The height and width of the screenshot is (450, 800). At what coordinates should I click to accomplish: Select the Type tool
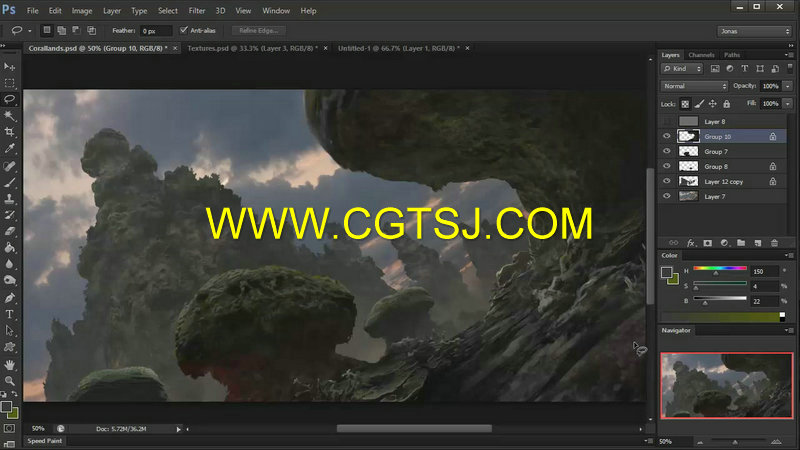pos(9,314)
